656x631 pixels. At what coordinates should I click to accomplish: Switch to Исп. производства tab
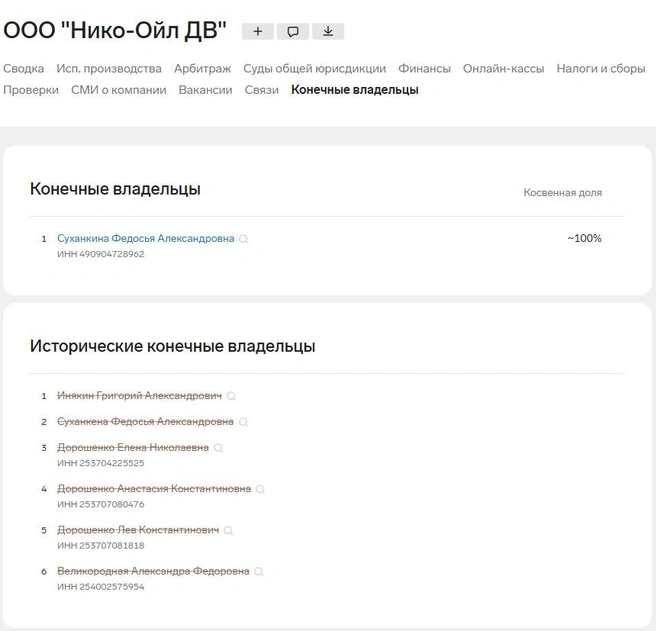click(109, 69)
